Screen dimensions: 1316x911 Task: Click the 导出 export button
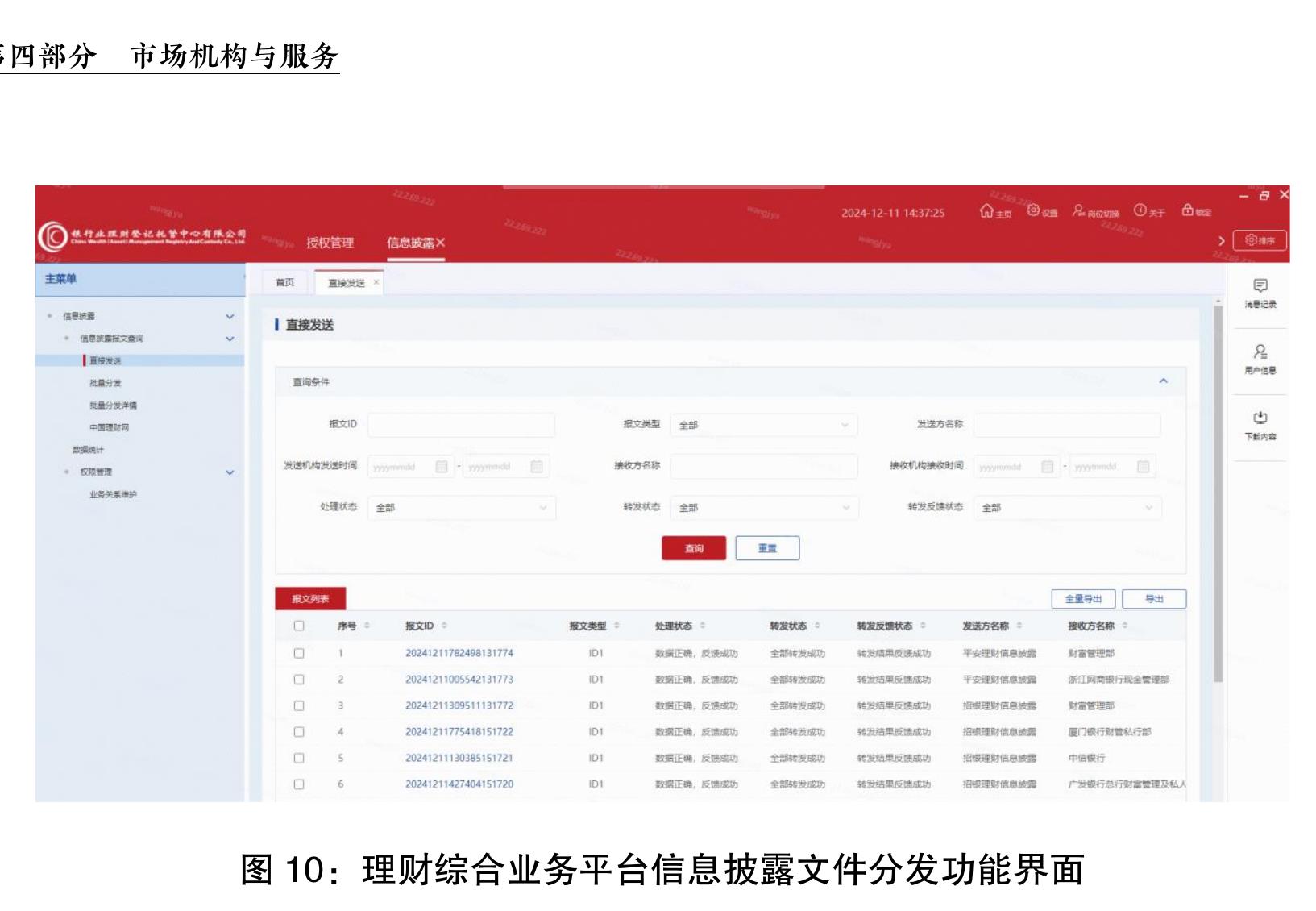click(1154, 599)
